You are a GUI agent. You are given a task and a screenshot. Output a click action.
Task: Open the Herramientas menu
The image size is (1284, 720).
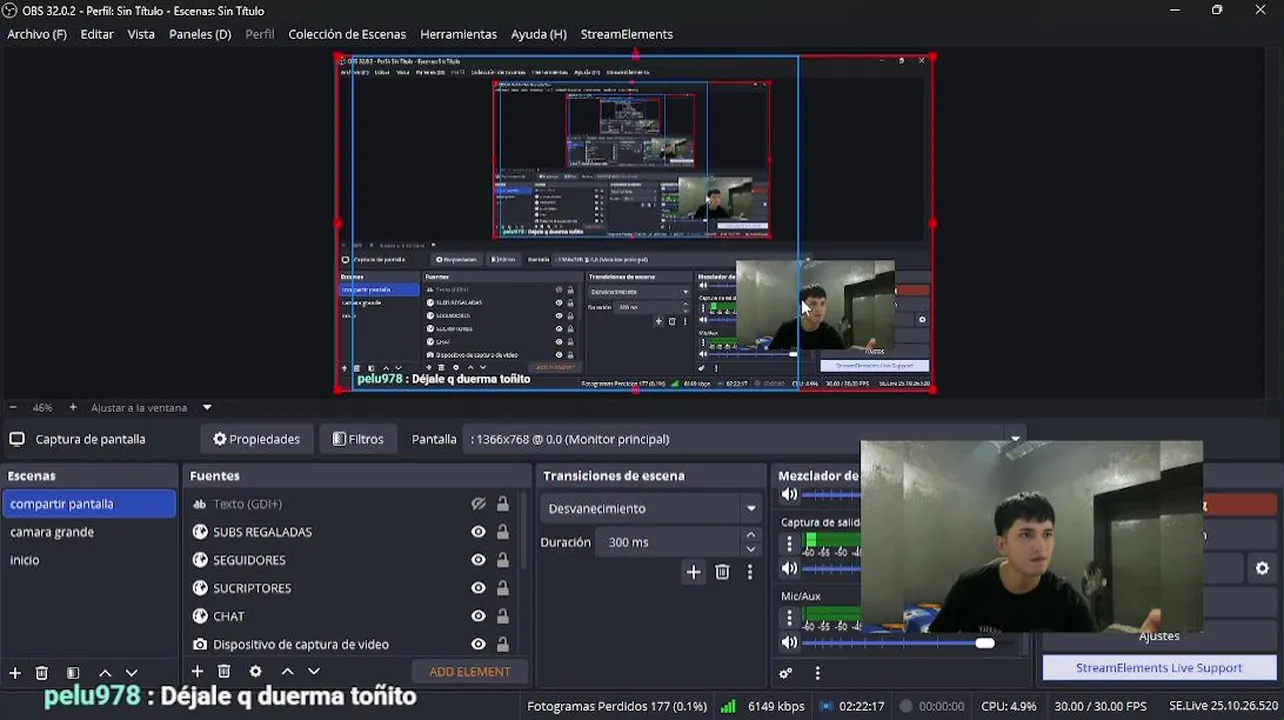458,34
